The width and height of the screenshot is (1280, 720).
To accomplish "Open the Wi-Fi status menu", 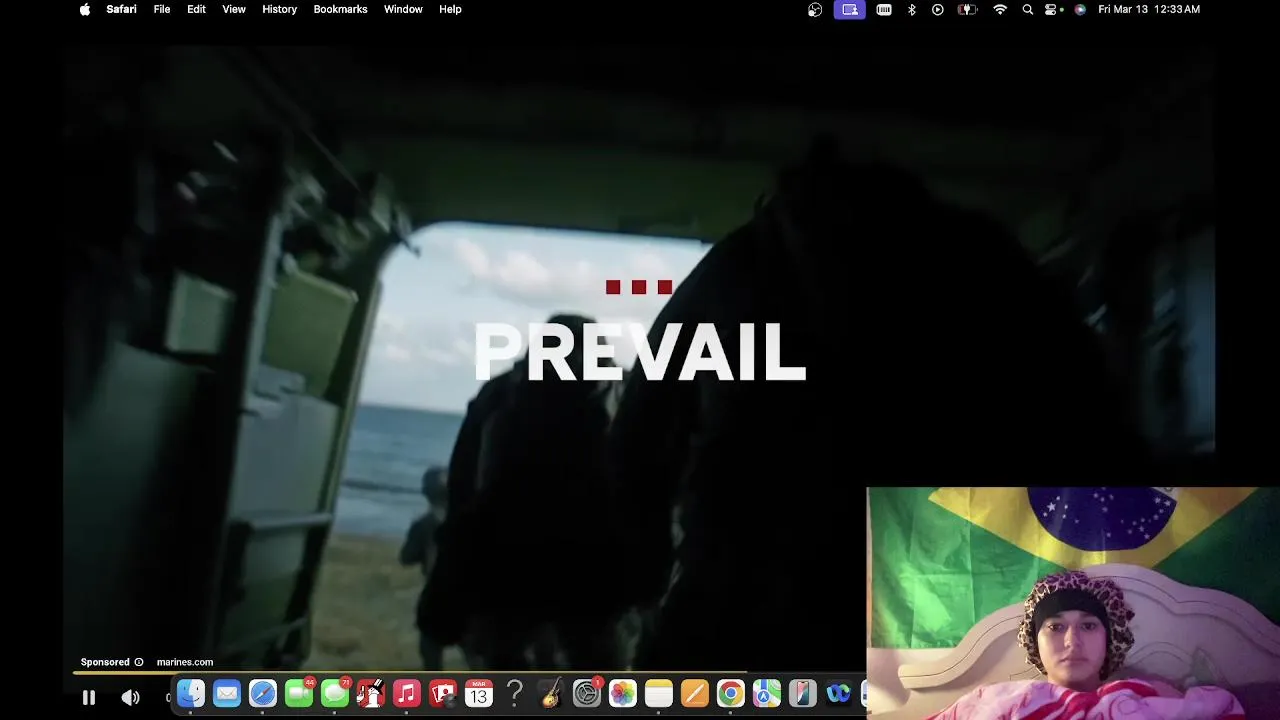I will tap(1000, 9).
